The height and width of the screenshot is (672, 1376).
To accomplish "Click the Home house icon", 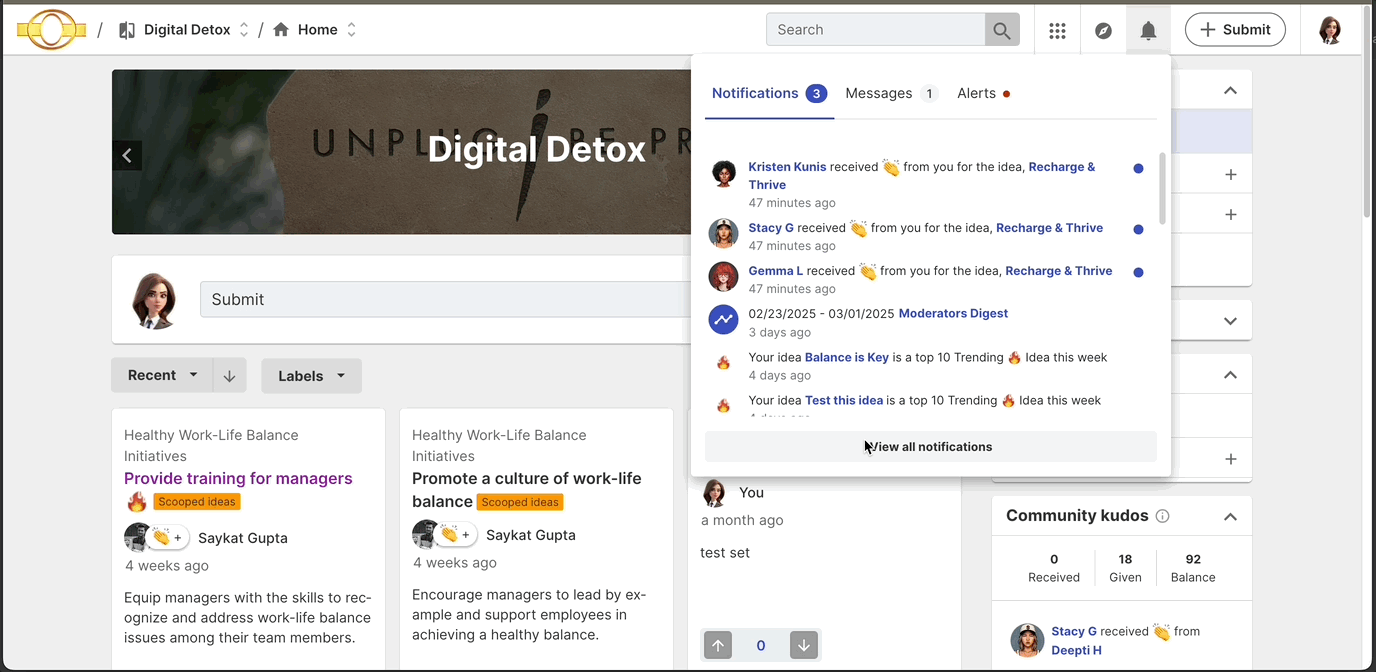I will point(281,30).
